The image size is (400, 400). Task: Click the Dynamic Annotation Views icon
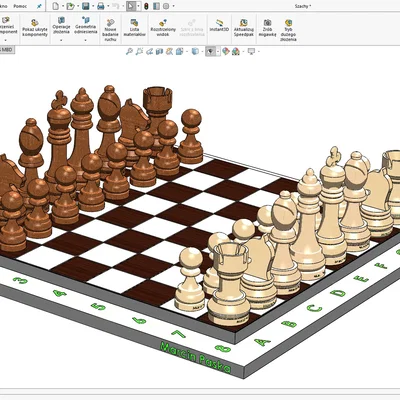click(x=169, y=51)
